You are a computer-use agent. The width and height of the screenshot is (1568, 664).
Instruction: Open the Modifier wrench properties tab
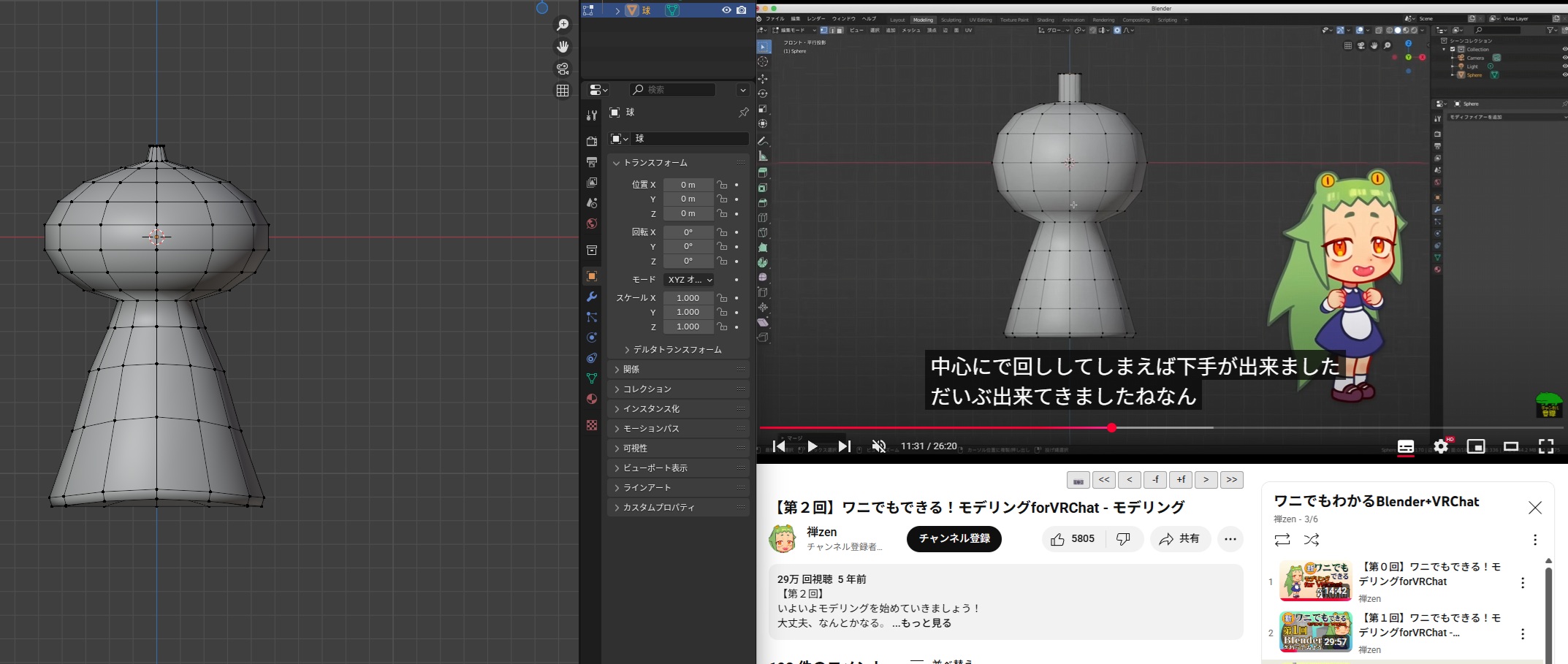592,297
